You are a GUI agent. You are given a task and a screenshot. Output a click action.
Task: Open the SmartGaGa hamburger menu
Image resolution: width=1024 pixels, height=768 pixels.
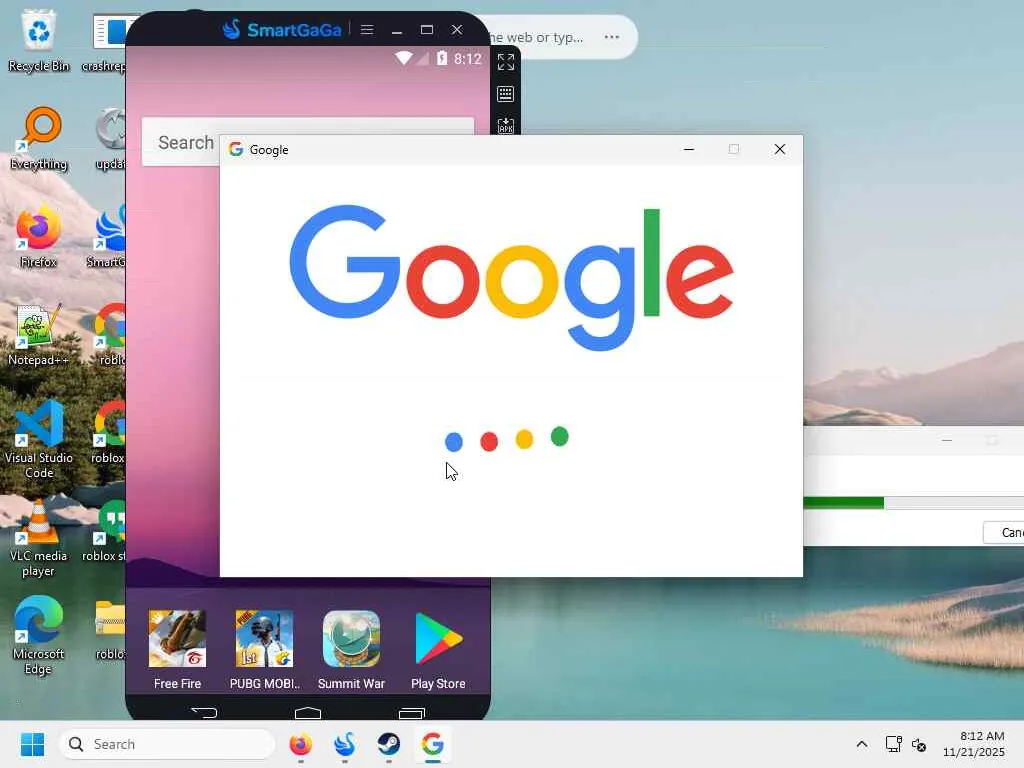(367, 29)
